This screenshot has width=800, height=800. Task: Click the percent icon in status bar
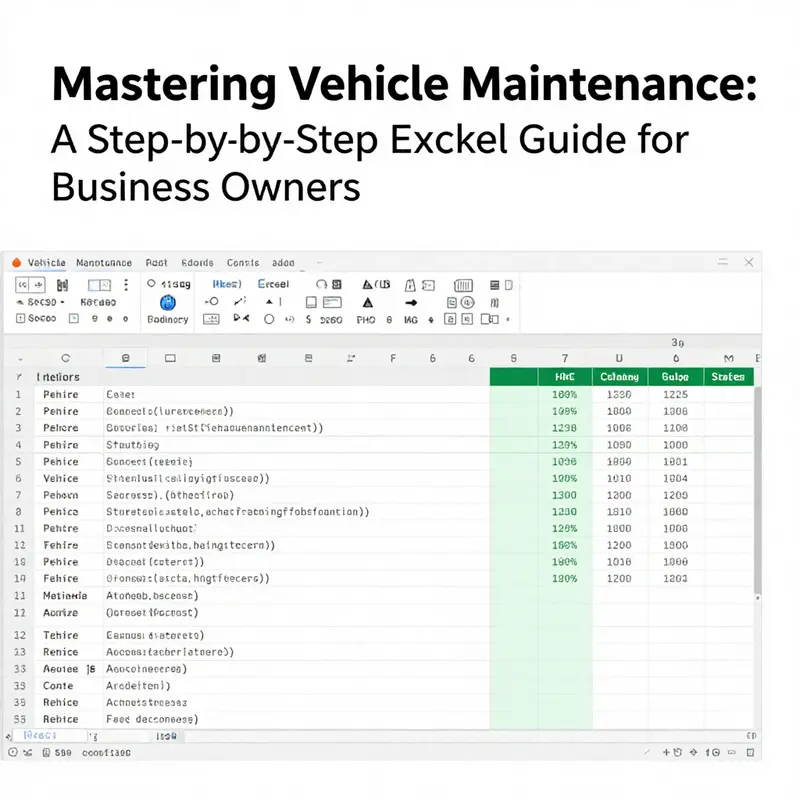click(27, 753)
